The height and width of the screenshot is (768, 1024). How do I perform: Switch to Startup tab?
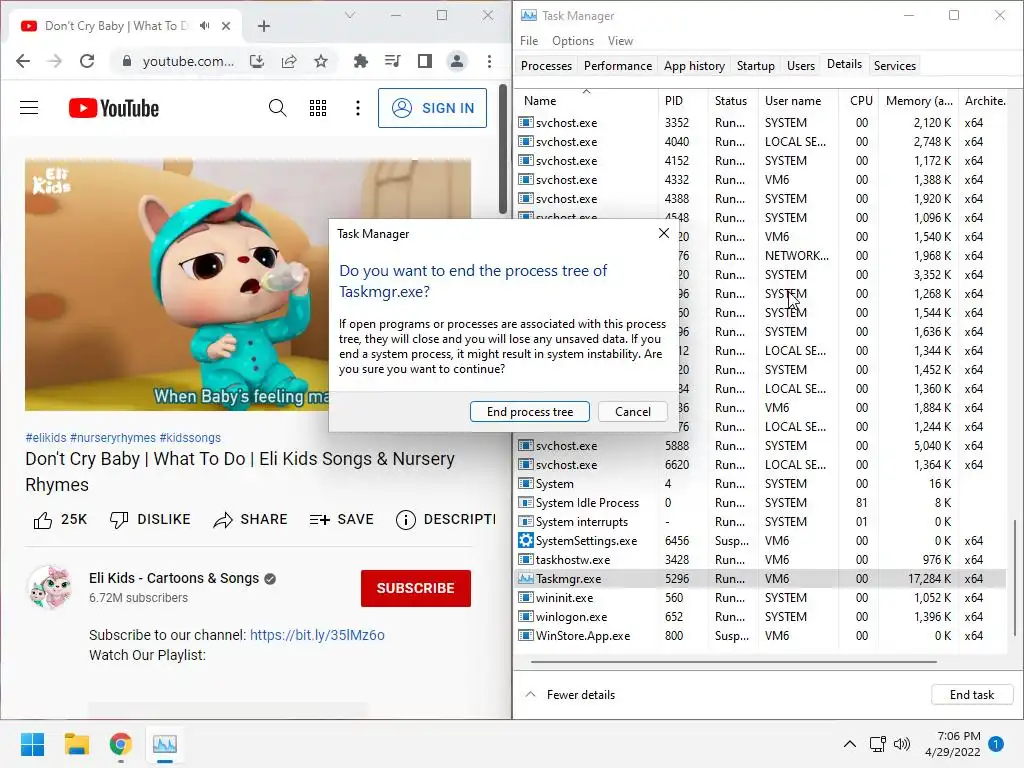pyautogui.click(x=756, y=66)
